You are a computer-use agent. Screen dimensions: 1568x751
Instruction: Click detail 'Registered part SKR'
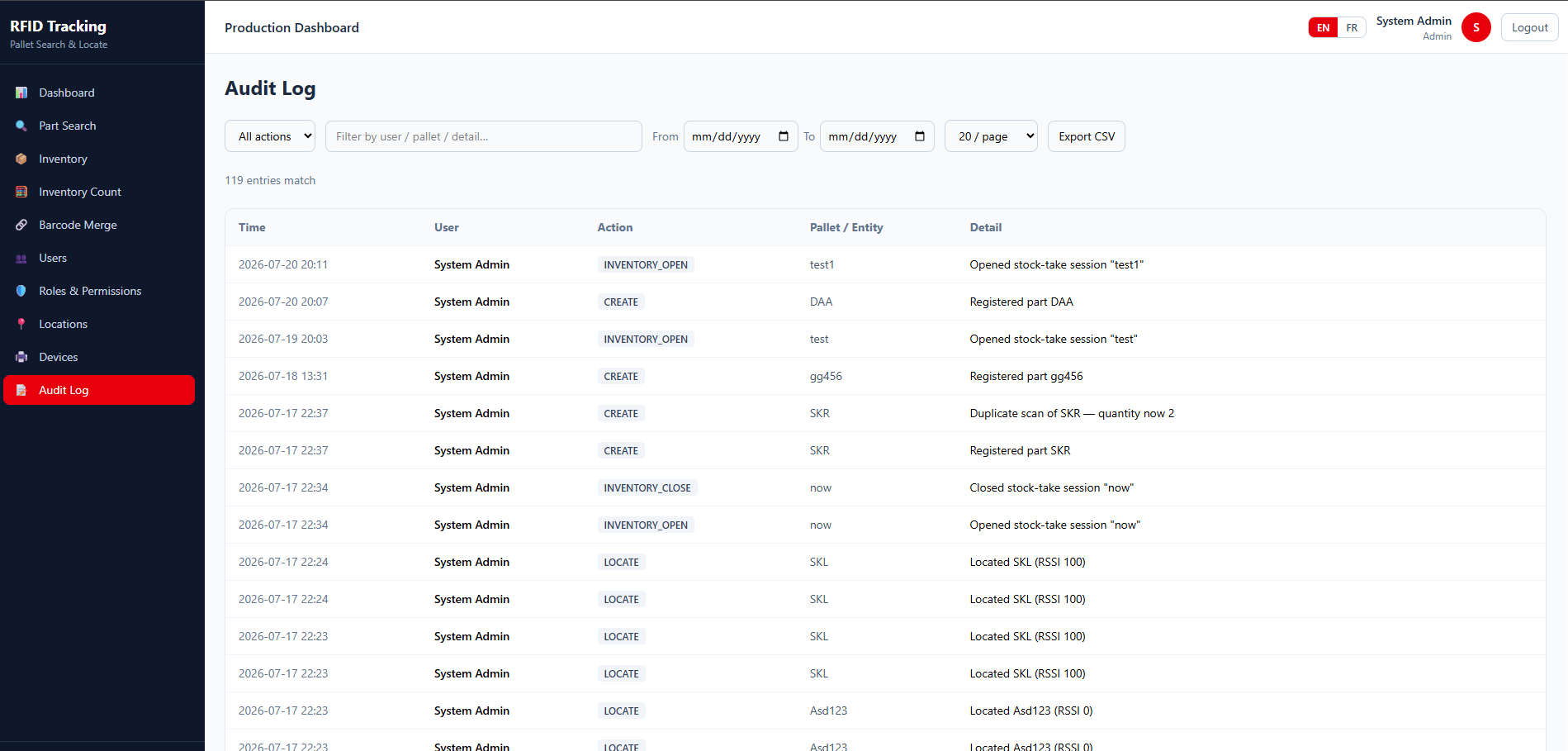click(x=1020, y=450)
